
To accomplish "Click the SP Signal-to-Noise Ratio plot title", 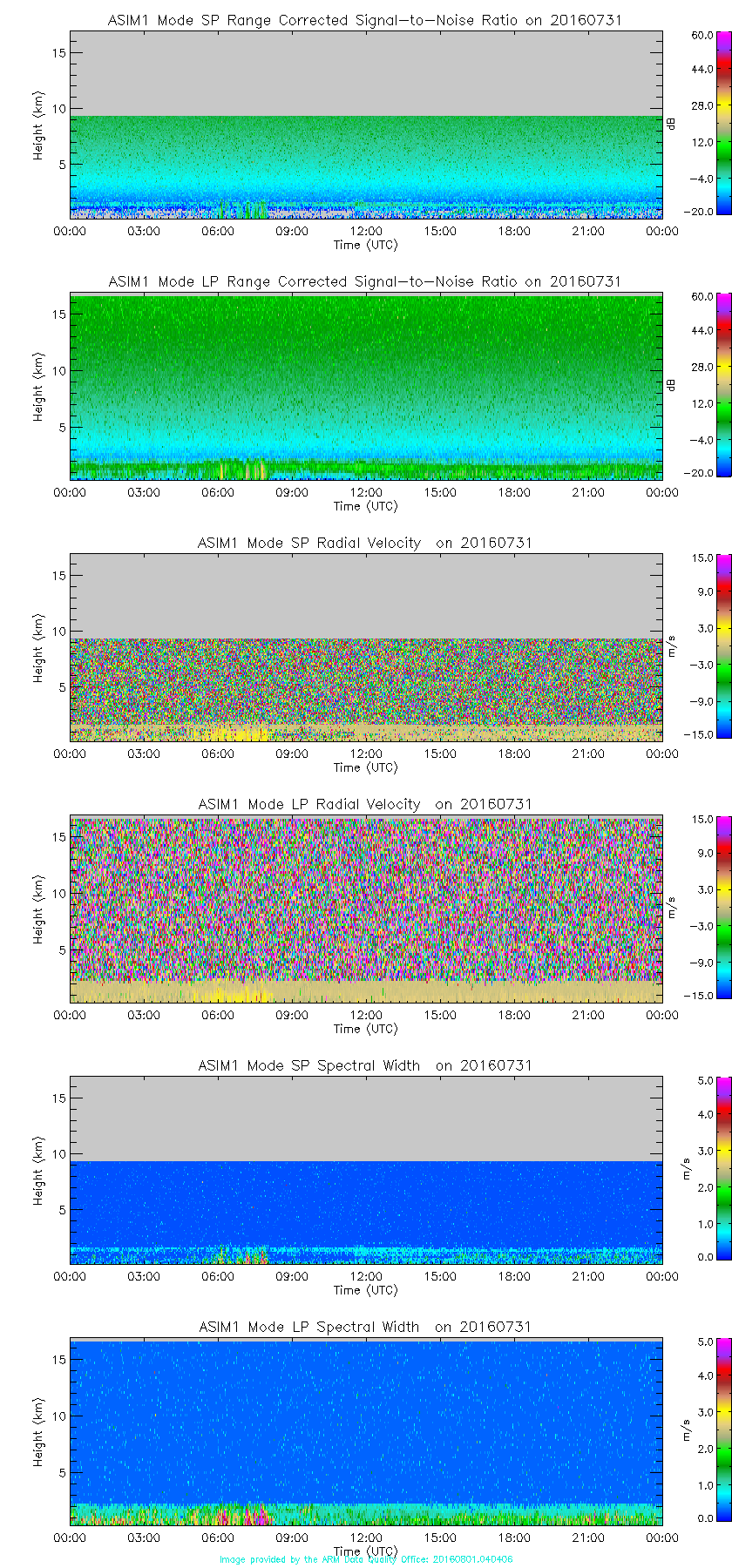I will [365, 20].
